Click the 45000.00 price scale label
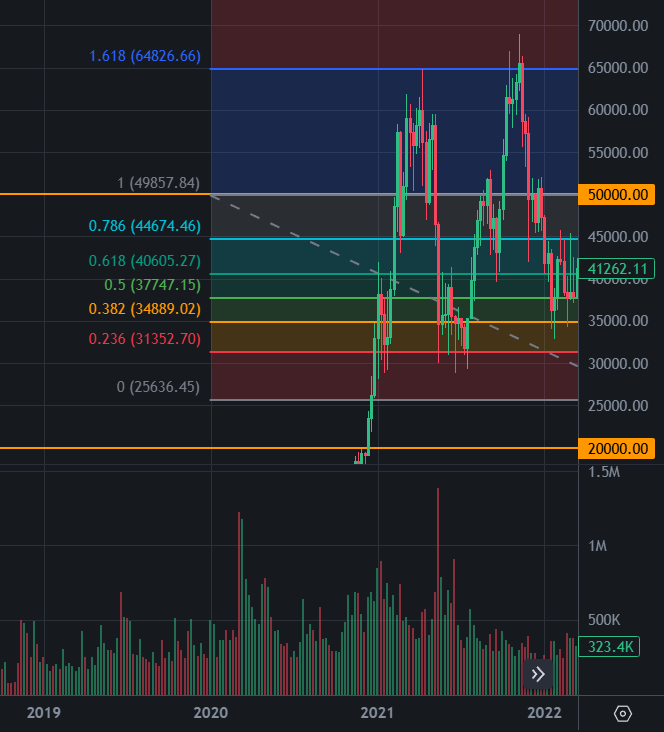 (x=618, y=237)
